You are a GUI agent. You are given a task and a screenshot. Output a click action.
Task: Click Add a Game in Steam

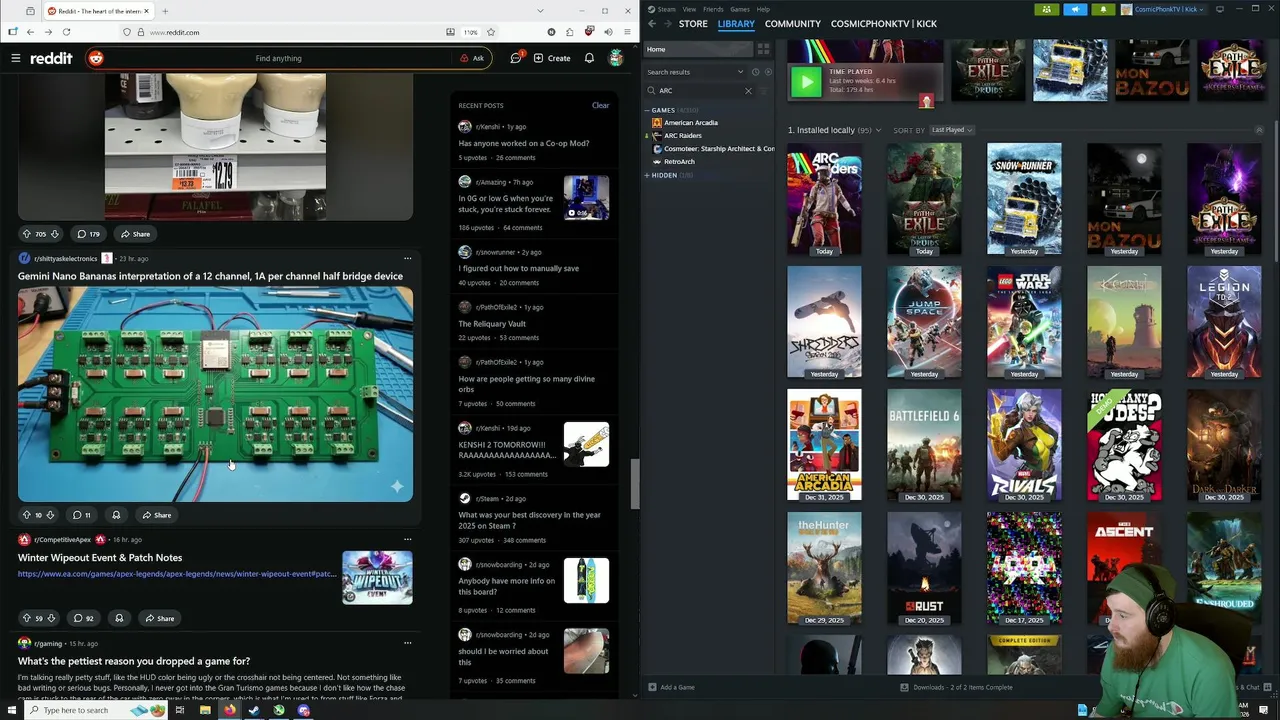pos(671,687)
